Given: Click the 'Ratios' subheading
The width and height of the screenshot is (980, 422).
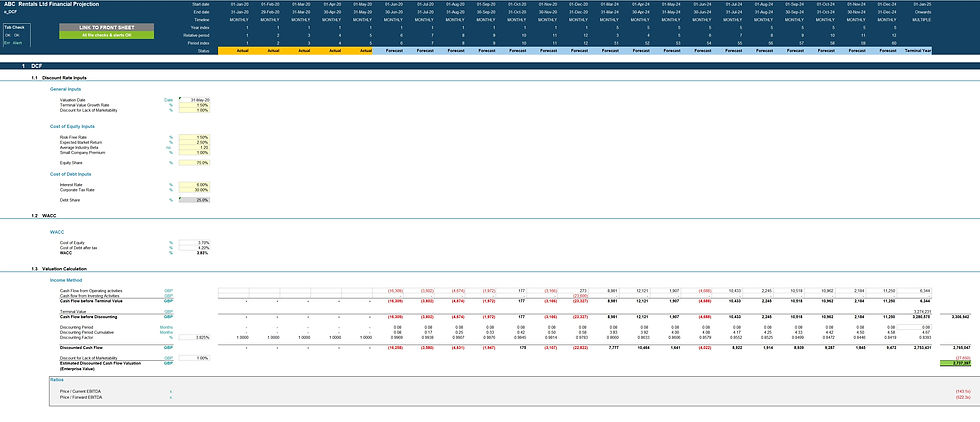Looking at the screenshot, I should coord(58,379).
